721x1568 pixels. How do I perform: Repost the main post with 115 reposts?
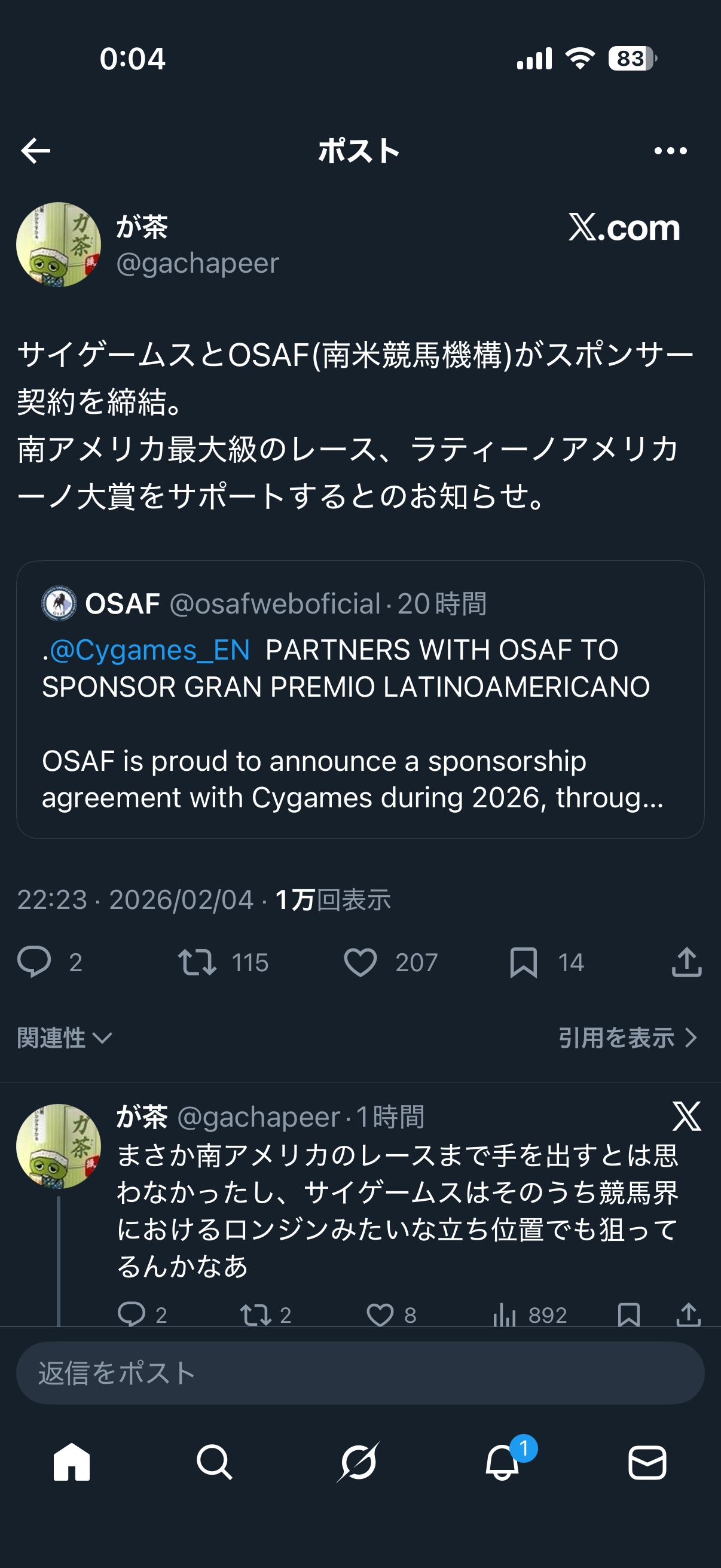[197, 962]
